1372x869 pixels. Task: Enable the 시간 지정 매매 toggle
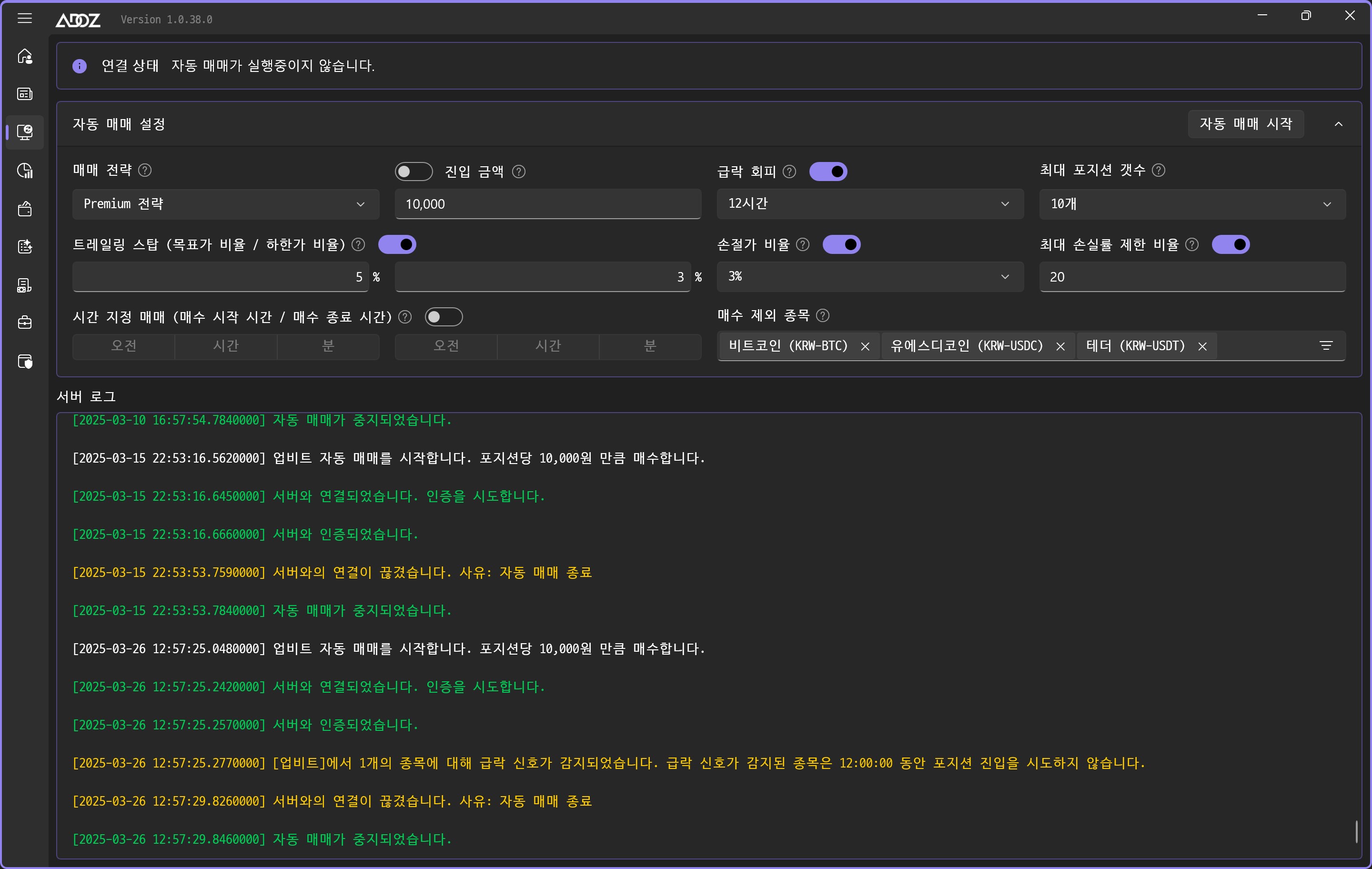444,317
